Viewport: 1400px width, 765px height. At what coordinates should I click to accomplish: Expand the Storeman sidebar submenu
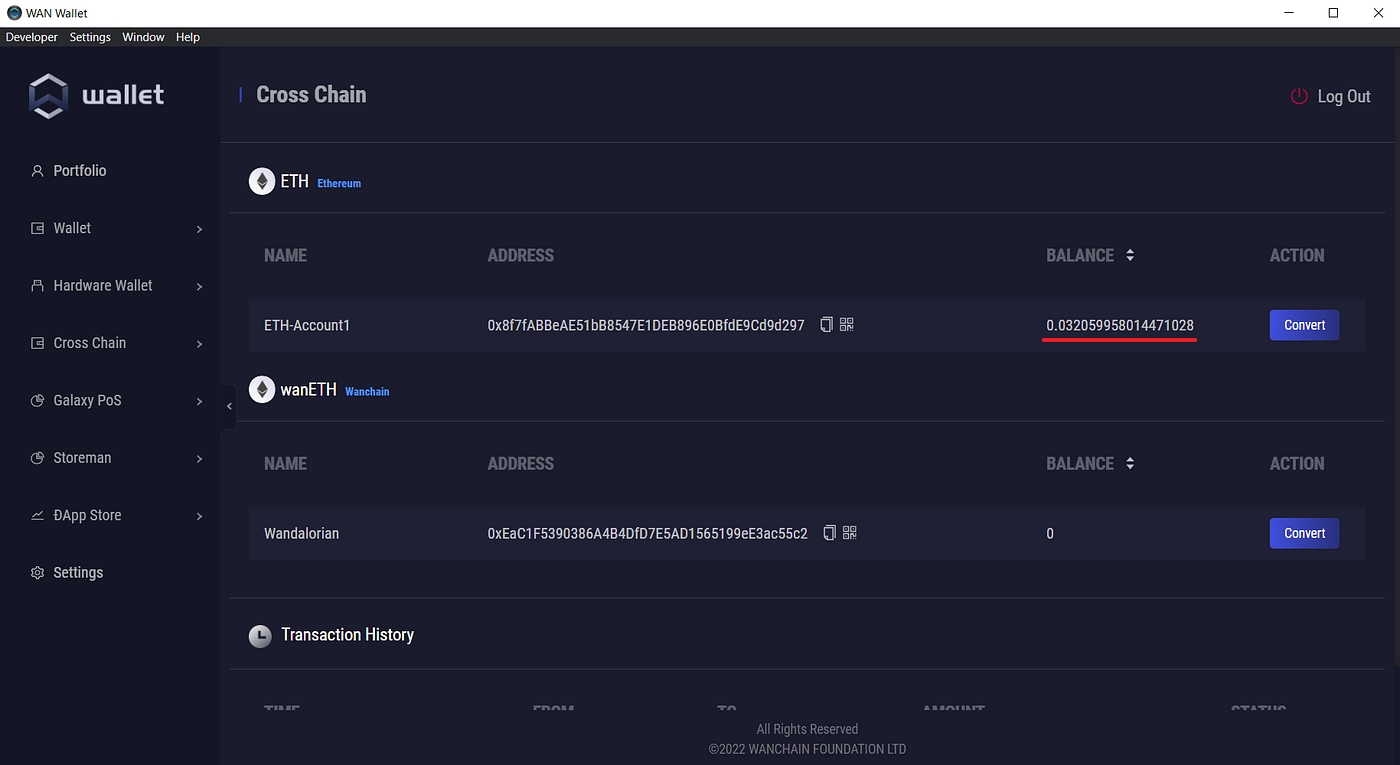pyautogui.click(x=199, y=458)
